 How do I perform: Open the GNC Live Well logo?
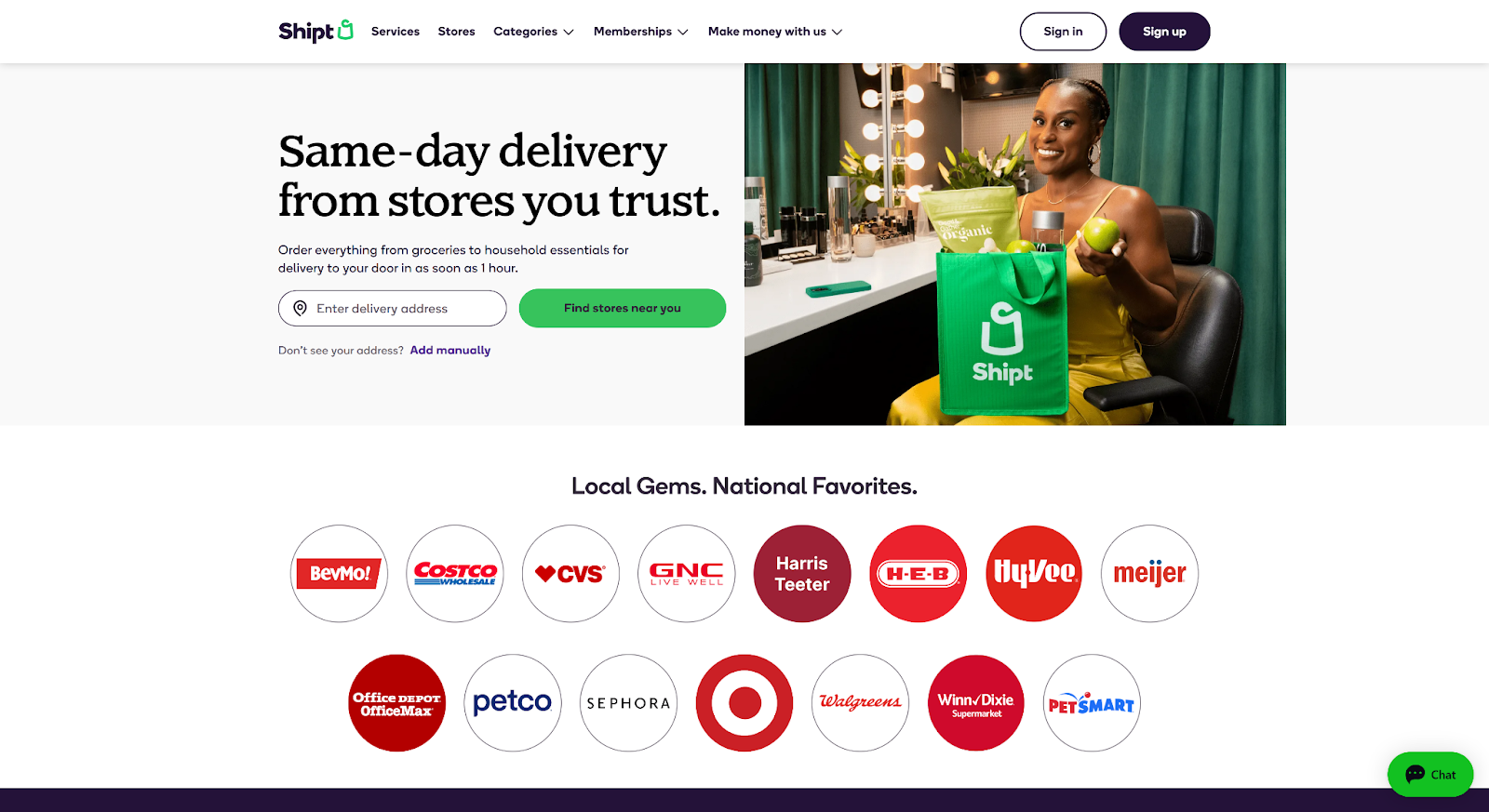(687, 574)
